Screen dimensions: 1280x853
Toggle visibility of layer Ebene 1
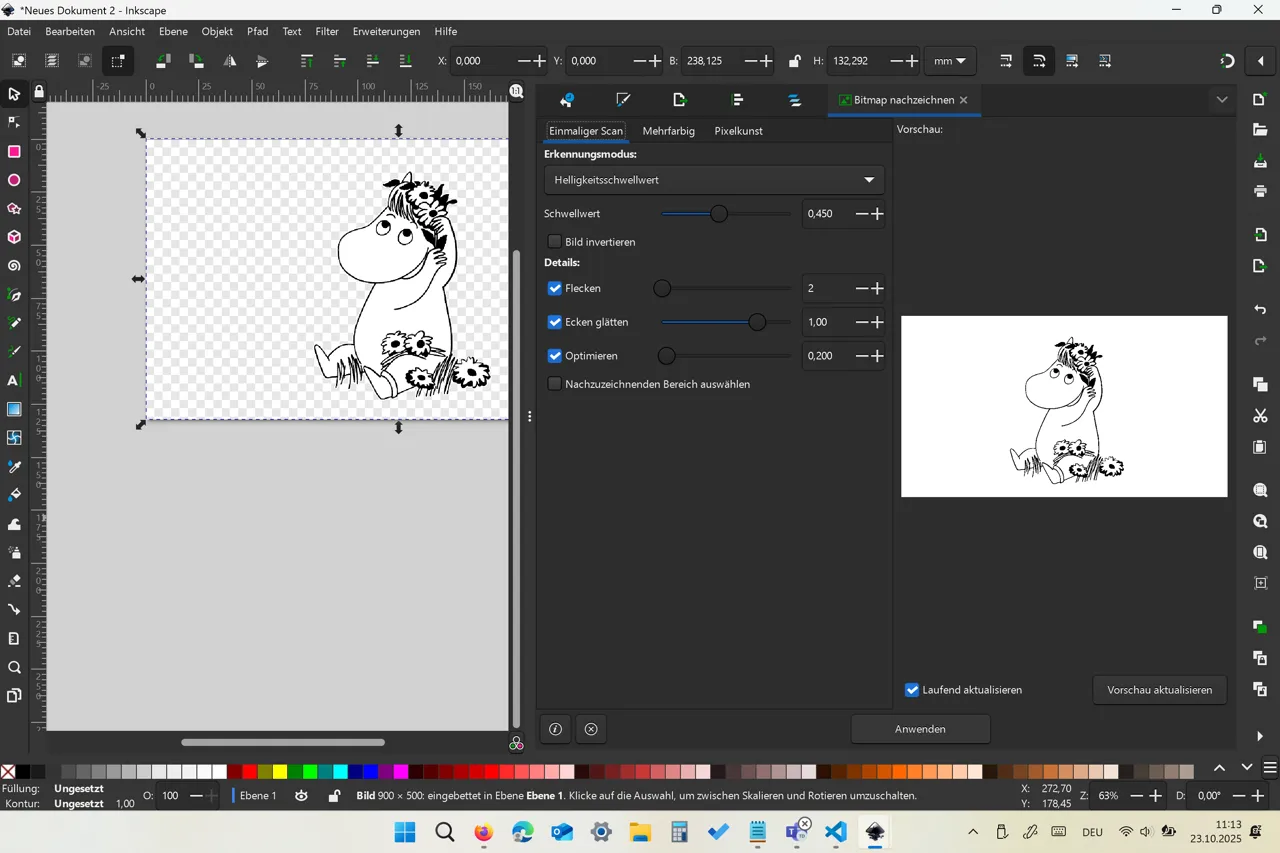click(301, 796)
